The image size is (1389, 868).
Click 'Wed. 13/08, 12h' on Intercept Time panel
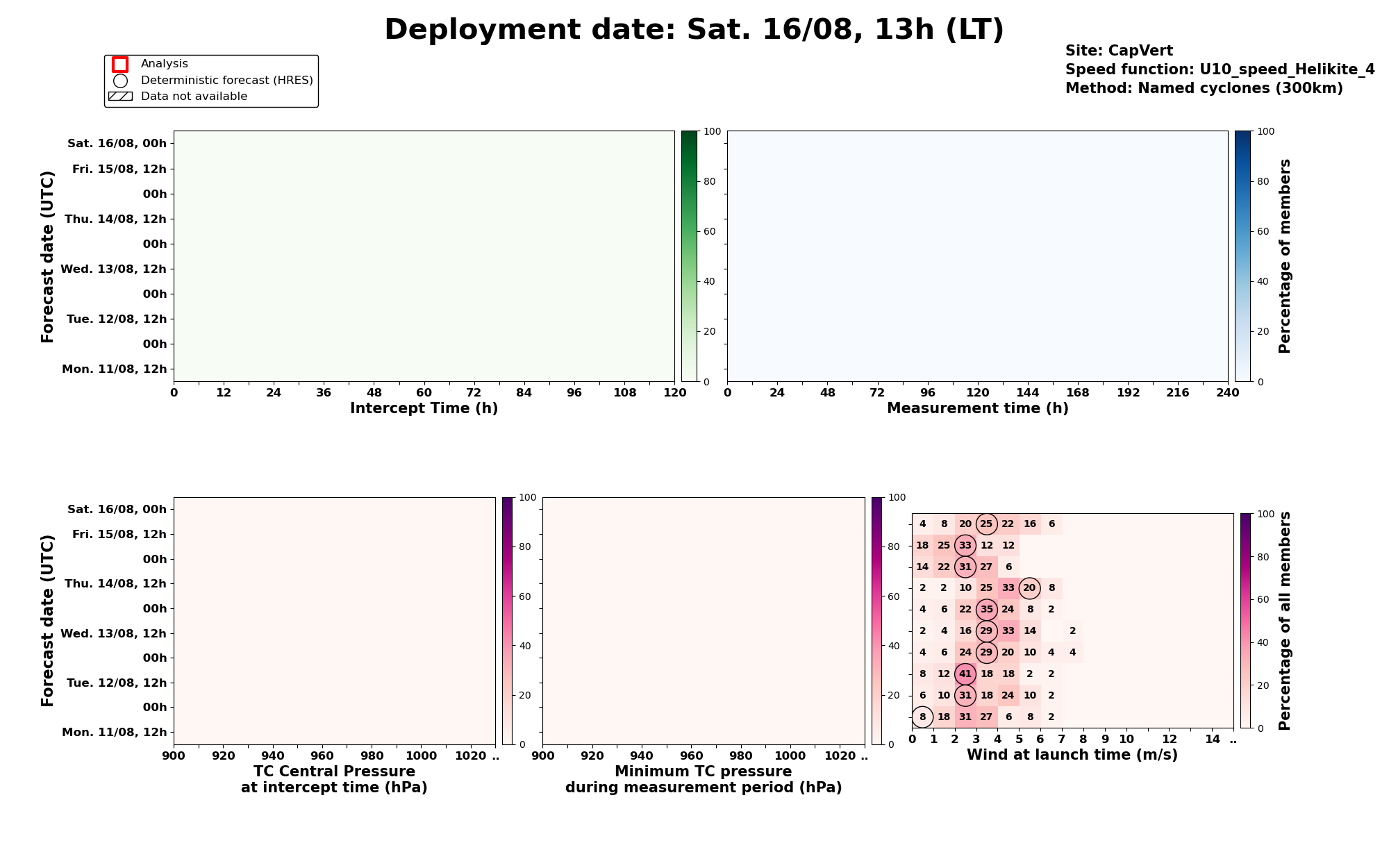tap(113, 269)
